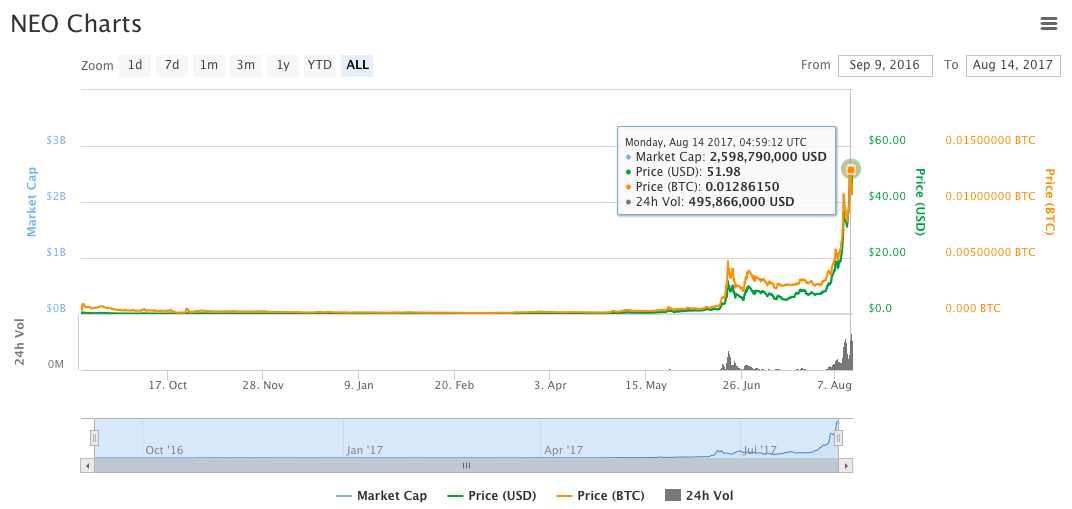This screenshot has width=1072, height=509.
Task: Click the $40.00 USD axis label
Action: [887, 196]
